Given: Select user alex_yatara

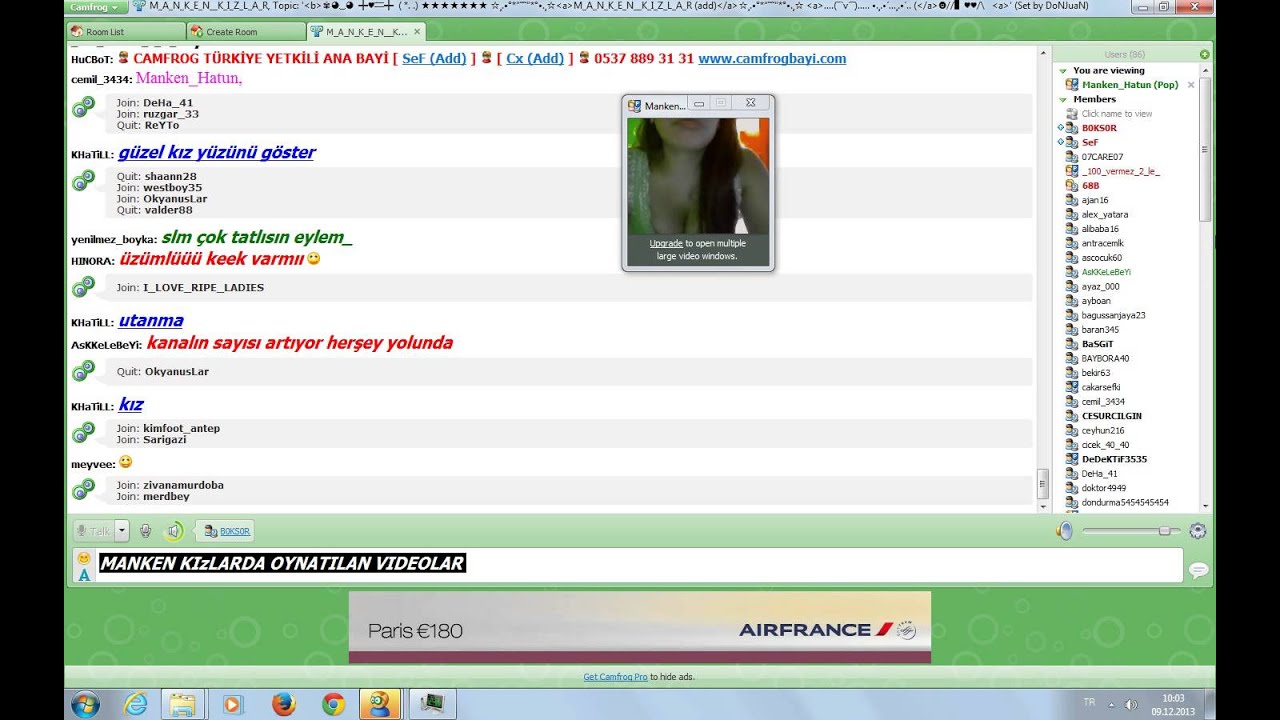Looking at the screenshot, I should (1105, 214).
